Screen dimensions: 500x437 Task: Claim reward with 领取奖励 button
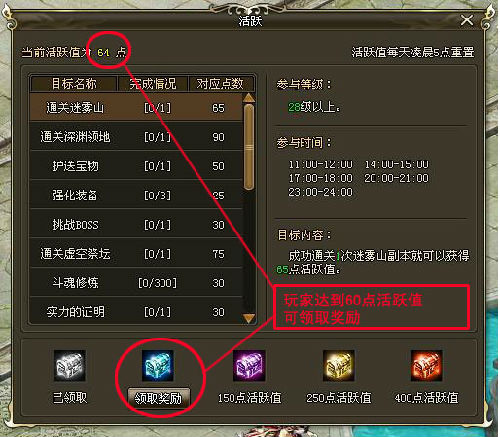tap(159, 398)
